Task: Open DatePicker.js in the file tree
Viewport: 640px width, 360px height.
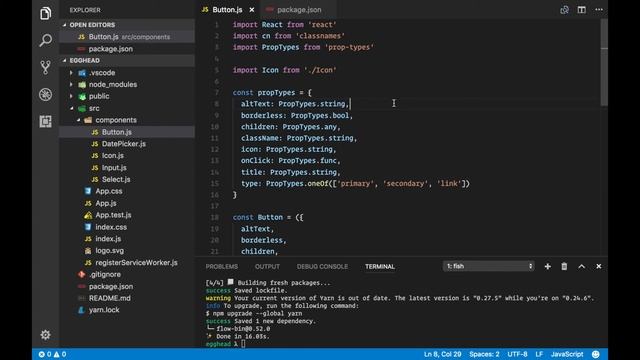Action: coord(127,144)
